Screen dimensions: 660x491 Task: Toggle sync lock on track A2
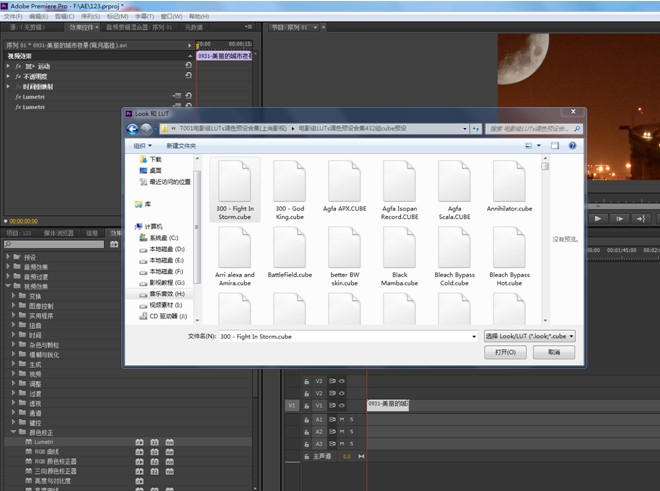click(x=332, y=432)
